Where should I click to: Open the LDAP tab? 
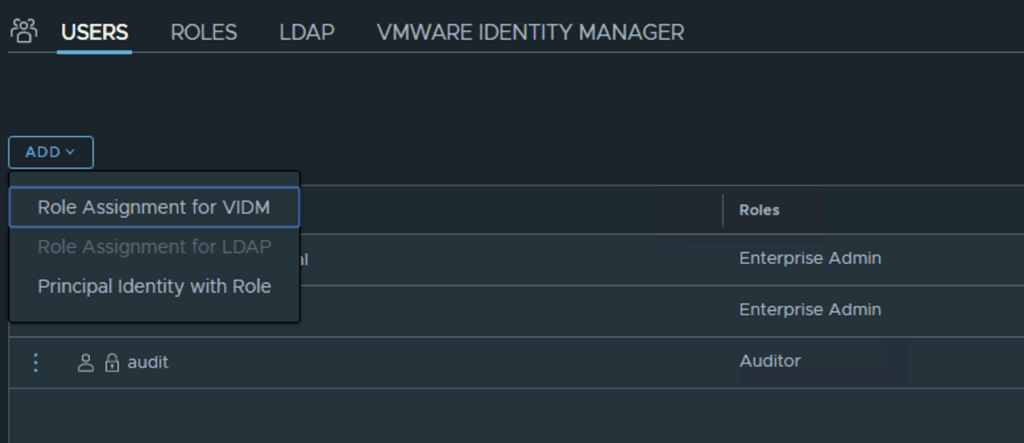point(306,32)
